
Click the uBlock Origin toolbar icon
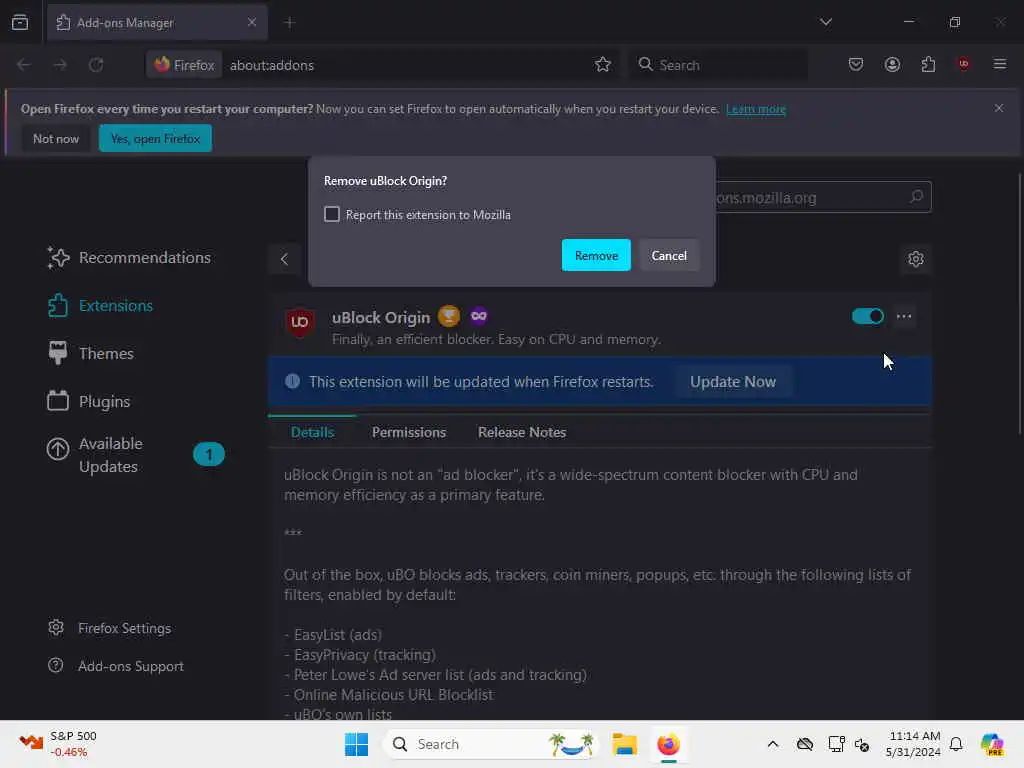click(x=963, y=64)
